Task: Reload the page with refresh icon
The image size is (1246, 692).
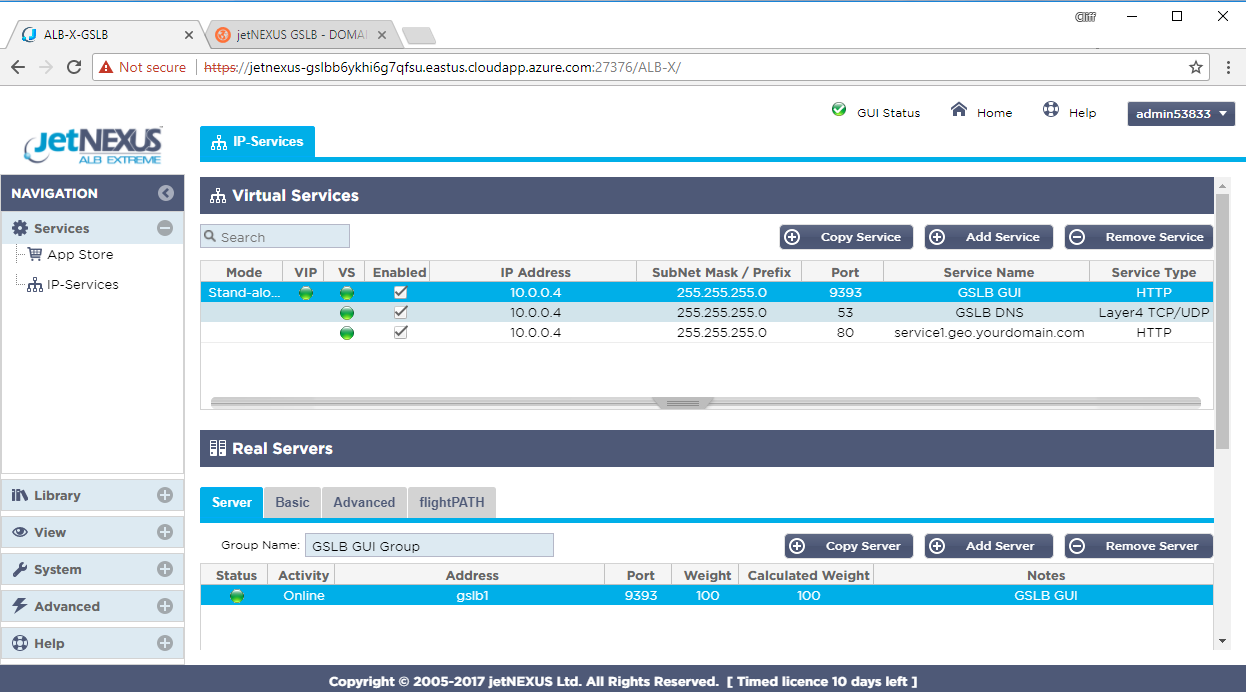Action: tap(74, 67)
